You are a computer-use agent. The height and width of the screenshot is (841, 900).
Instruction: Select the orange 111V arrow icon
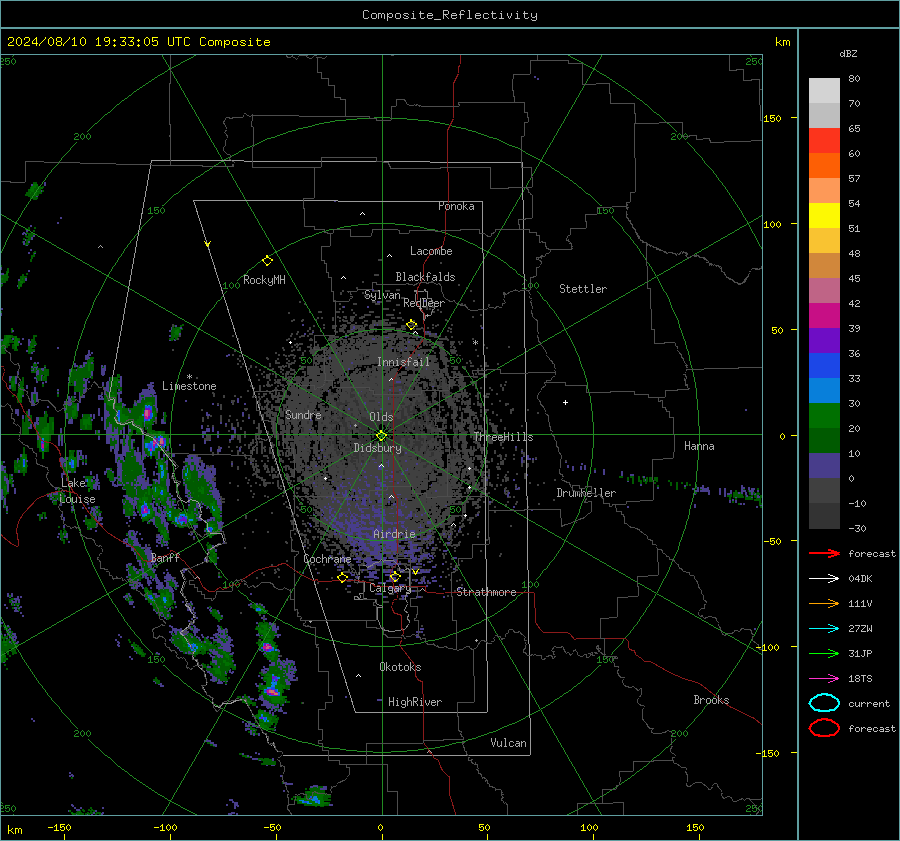pyautogui.click(x=824, y=603)
